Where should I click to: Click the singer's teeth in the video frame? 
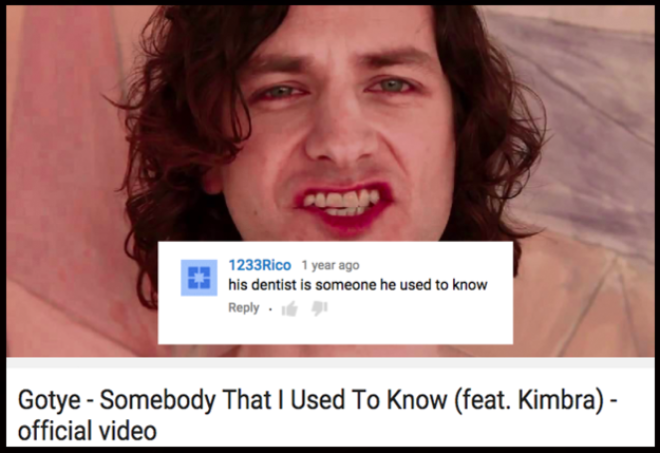pyautogui.click(x=343, y=201)
